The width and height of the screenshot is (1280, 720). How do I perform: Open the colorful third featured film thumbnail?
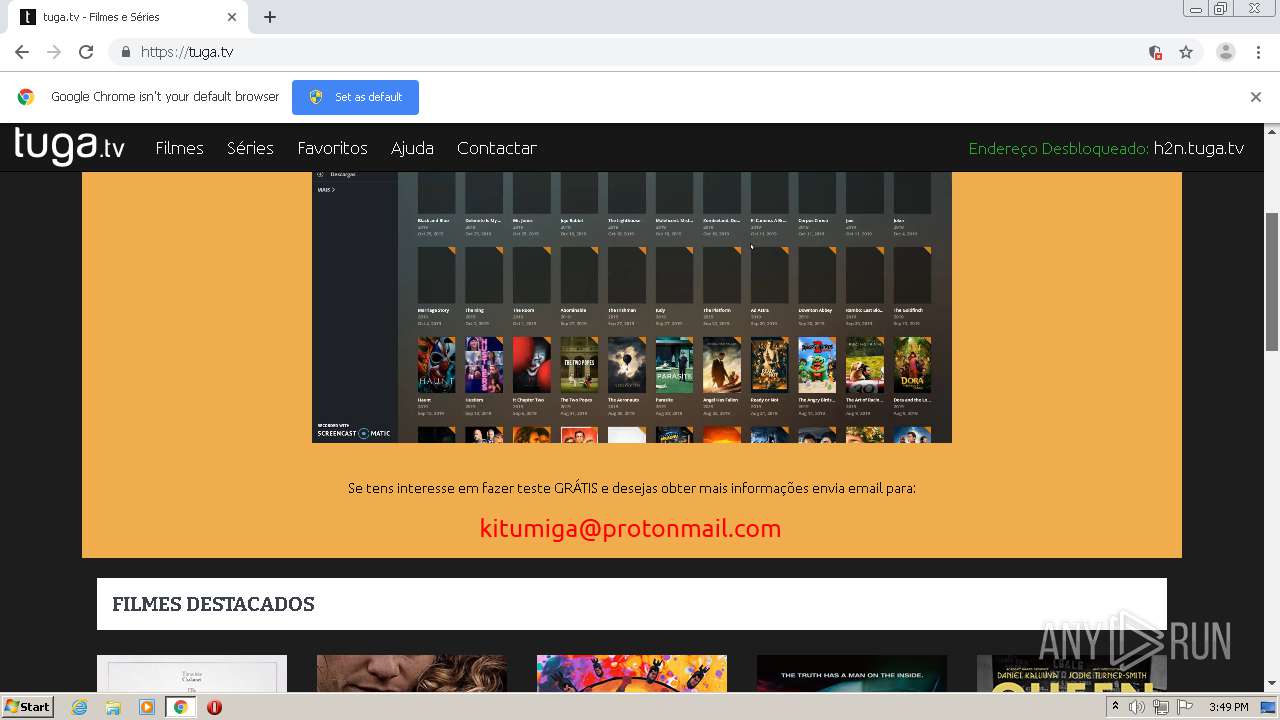pos(632,673)
